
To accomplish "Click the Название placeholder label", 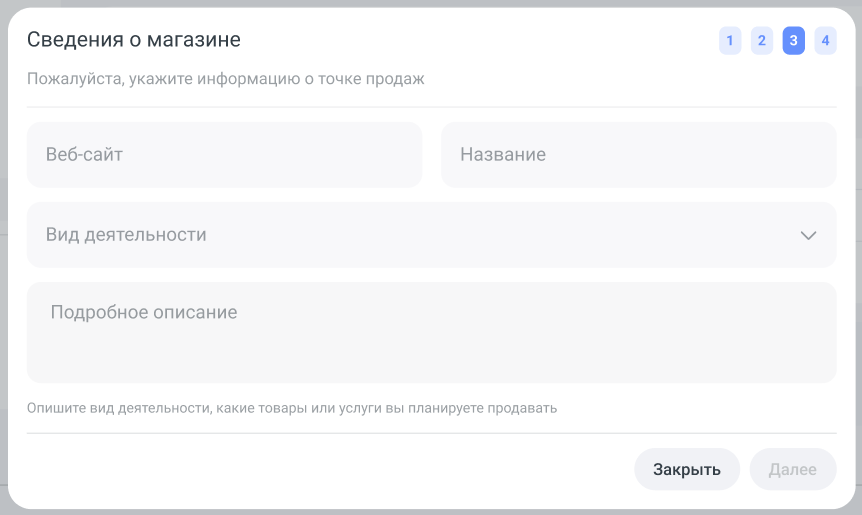I will [503, 155].
